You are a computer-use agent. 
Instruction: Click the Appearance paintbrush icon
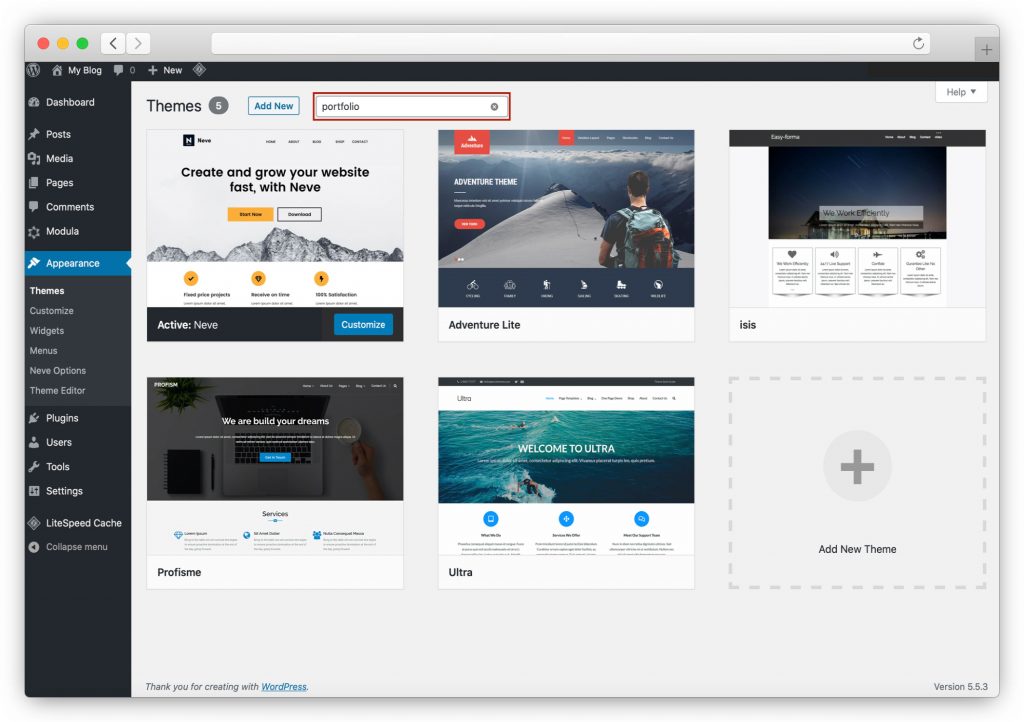(x=34, y=263)
